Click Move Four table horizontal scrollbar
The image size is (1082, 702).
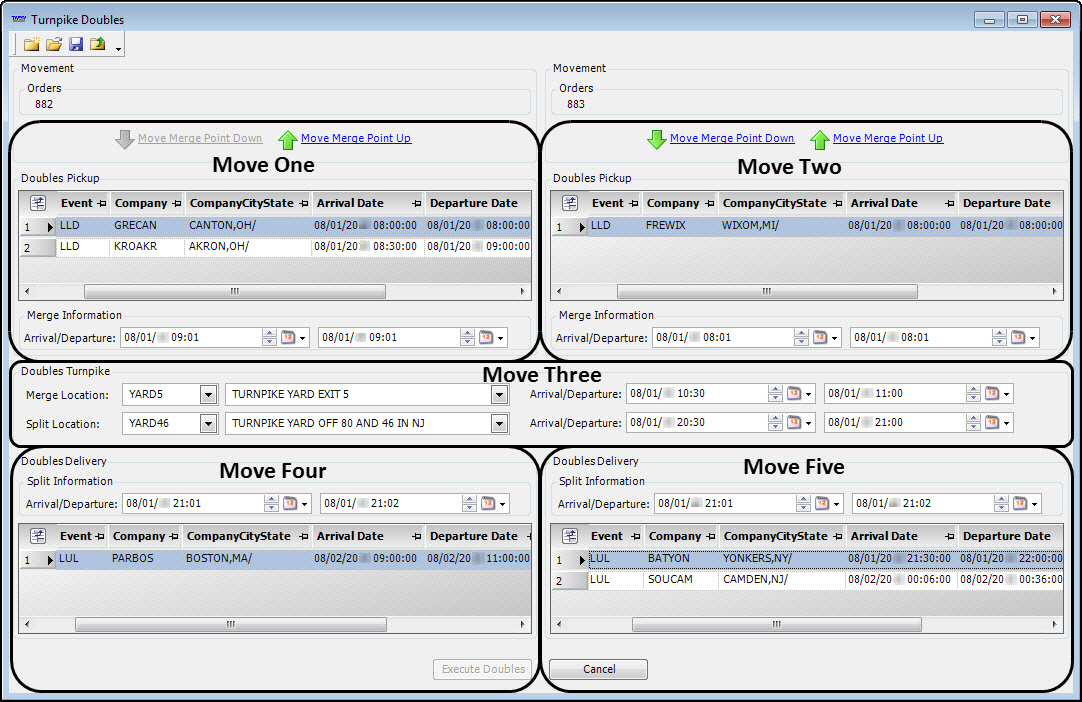pos(230,624)
